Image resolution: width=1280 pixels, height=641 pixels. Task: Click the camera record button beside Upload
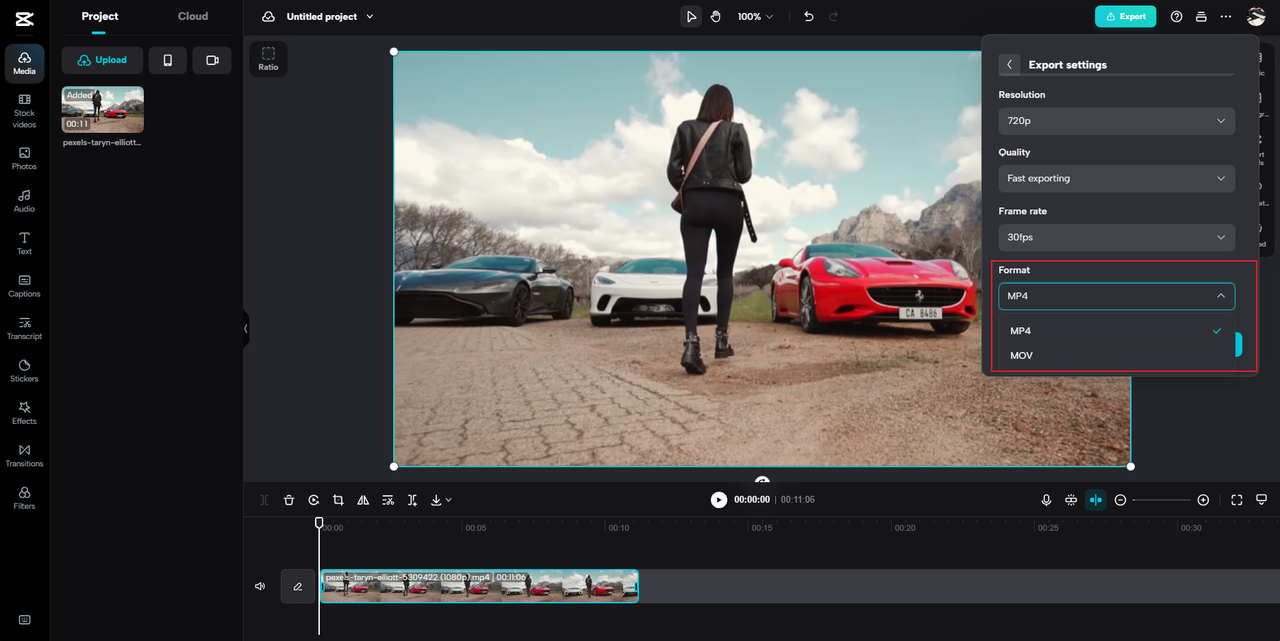click(212, 60)
